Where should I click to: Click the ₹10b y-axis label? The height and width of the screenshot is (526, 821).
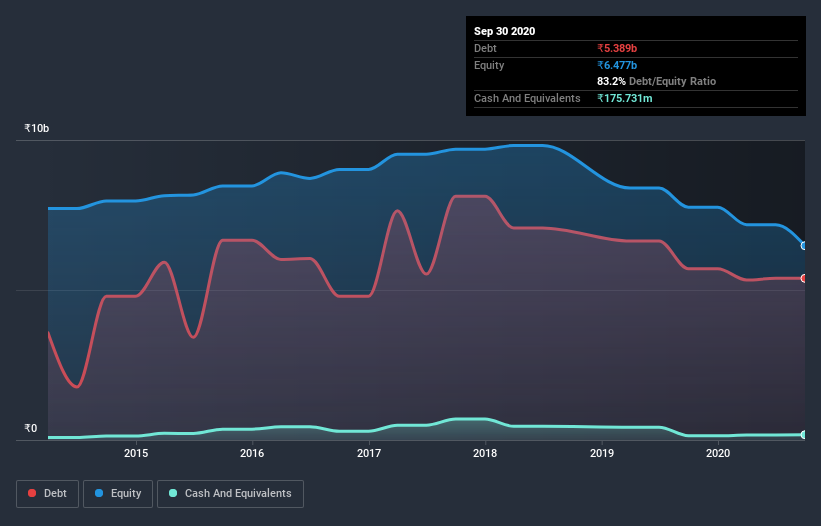37,128
